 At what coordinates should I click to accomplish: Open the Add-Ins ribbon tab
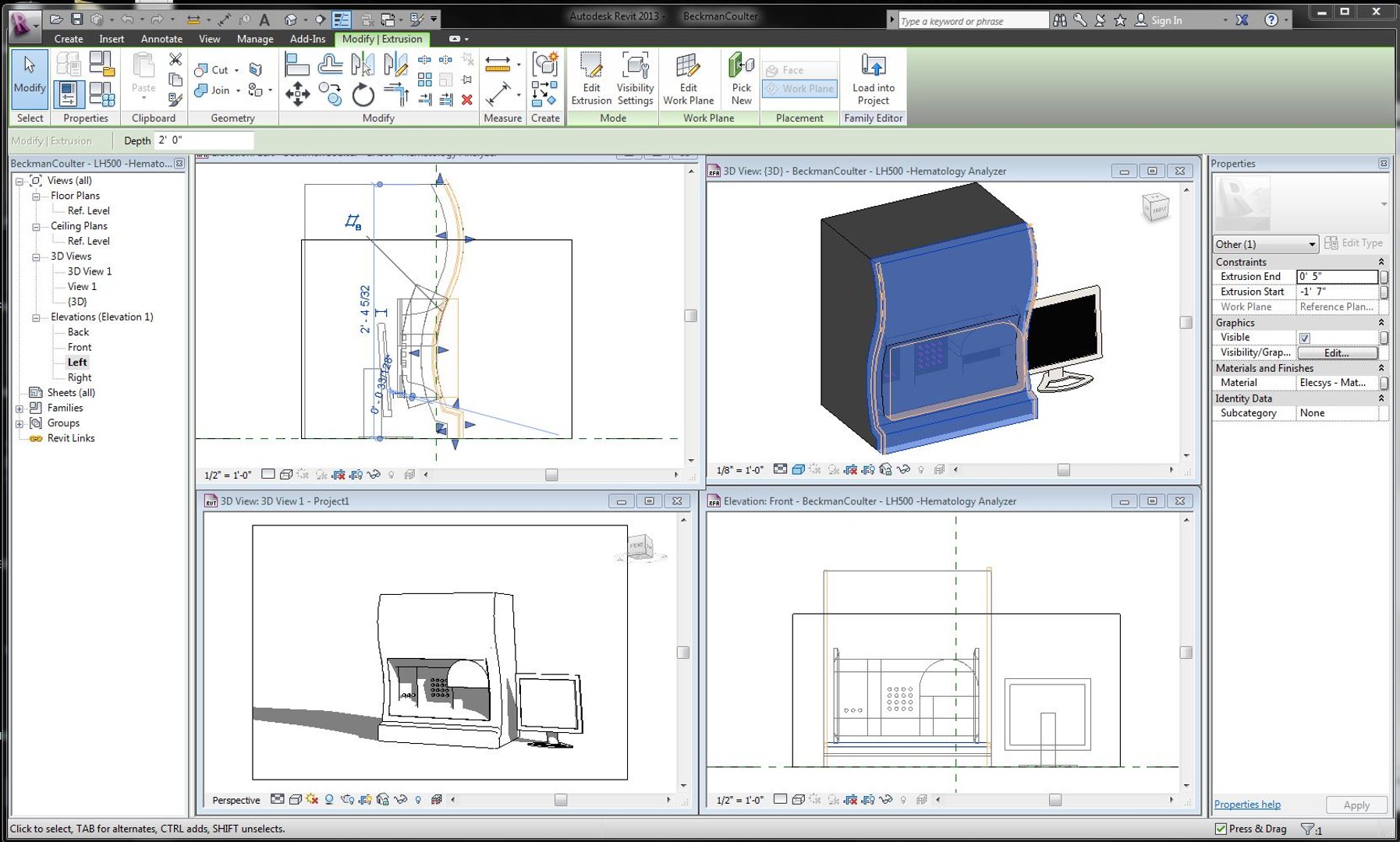tap(307, 39)
